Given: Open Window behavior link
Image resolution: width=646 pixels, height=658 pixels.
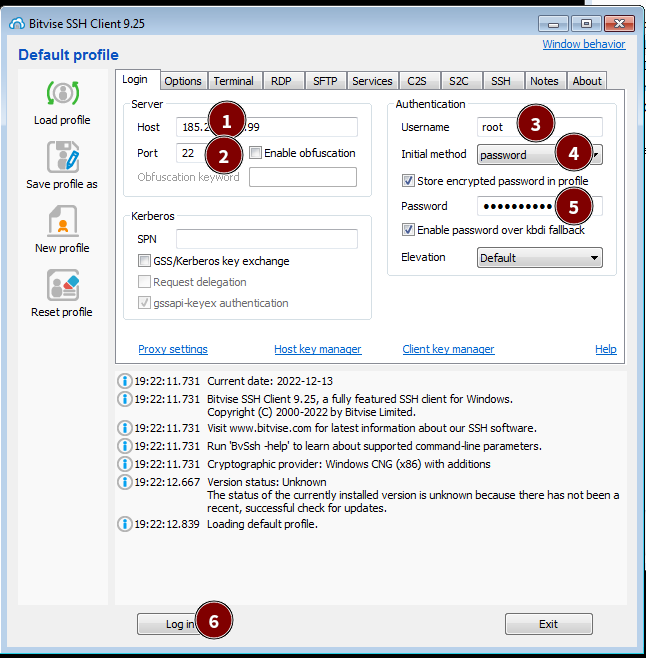Looking at the screenshot, I should point(584,44).
